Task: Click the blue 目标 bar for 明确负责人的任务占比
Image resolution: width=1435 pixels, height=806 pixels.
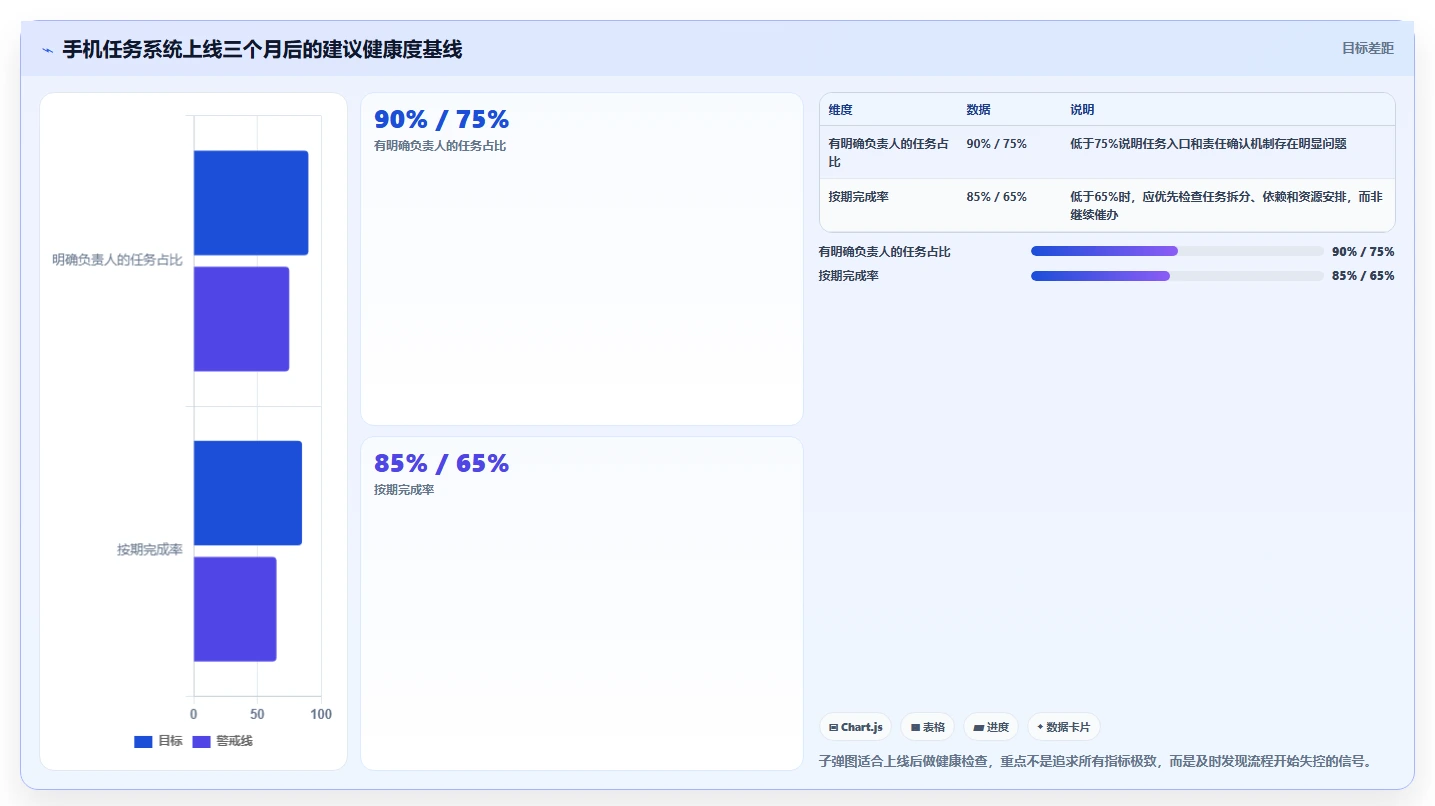Action: tap(251, 203)
